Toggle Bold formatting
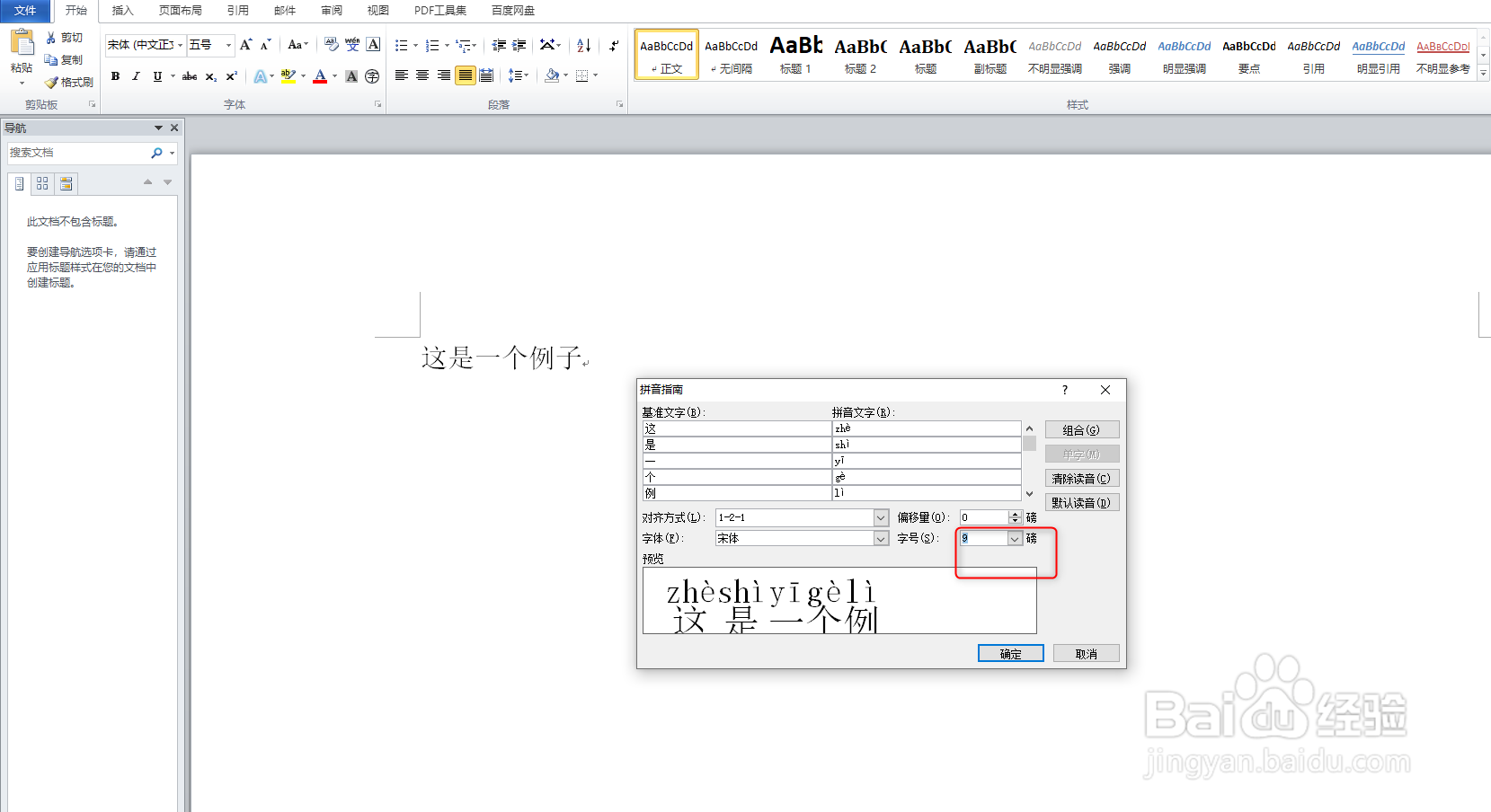Image resolution: width=1491 pixels, height=812 pixels. tap(115, 76)
